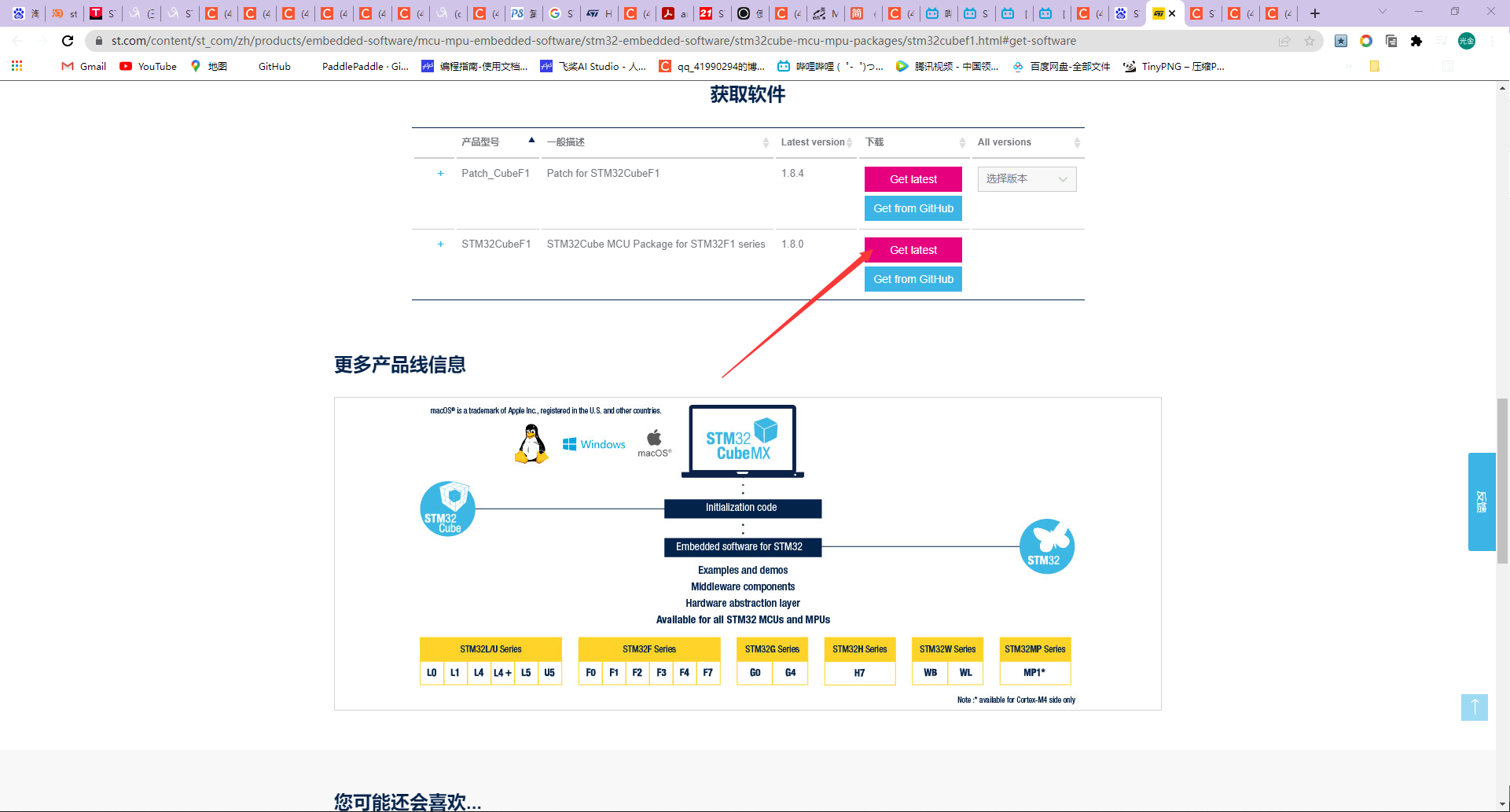Image resolution: width=1510 pixels, height=812 pixels.
Task: Click the site lock security icon
Action: [x=98, y=41]
